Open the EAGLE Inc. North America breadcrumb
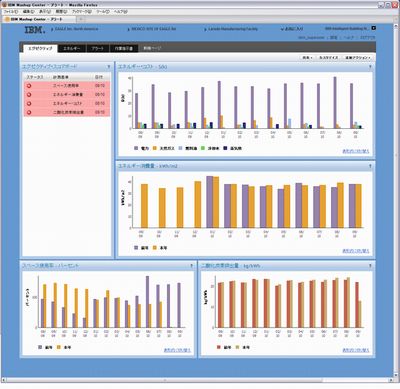This screenshot has height=389, width=400. [76, 29]
